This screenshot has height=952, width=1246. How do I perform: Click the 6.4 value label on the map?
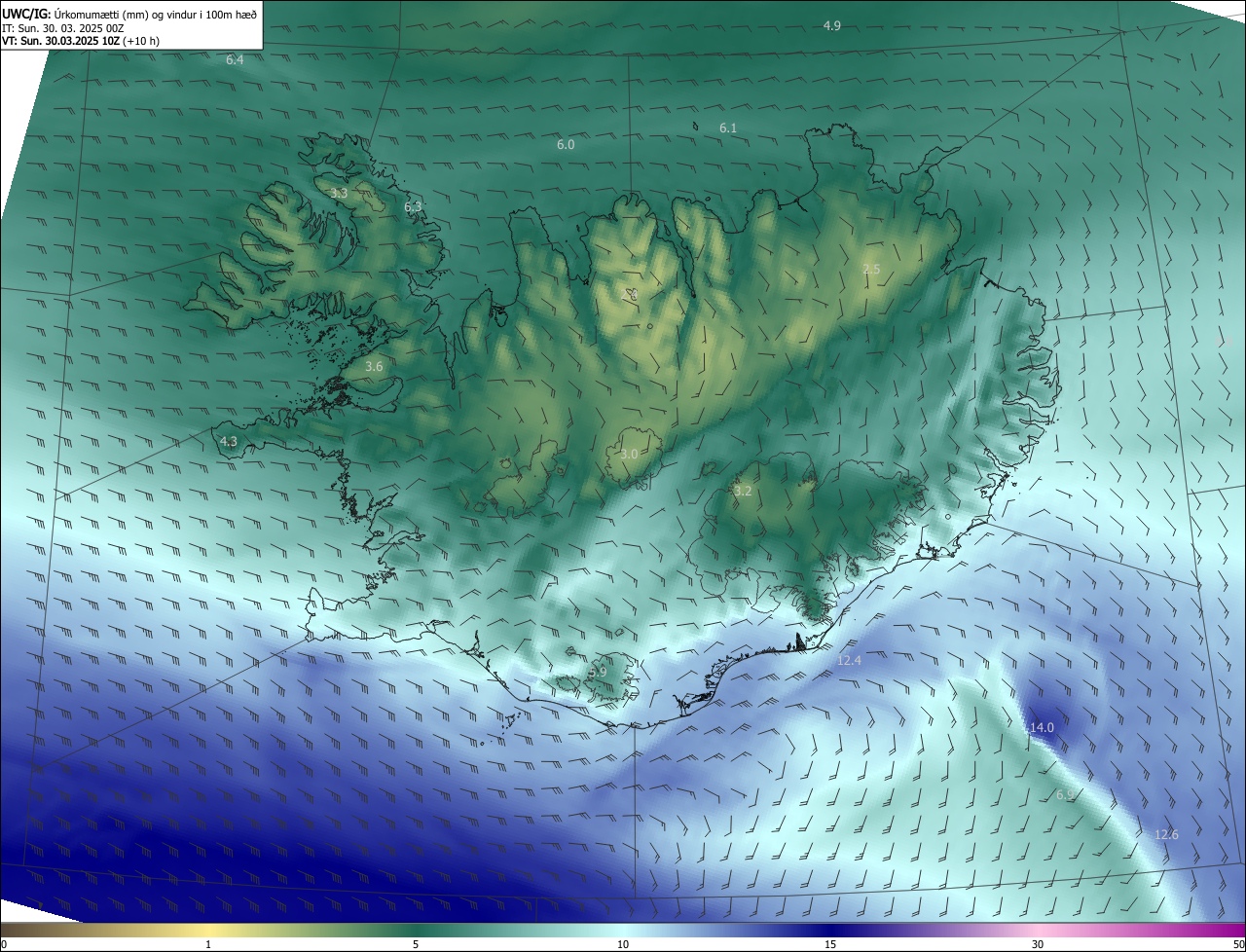pos(235,59)
